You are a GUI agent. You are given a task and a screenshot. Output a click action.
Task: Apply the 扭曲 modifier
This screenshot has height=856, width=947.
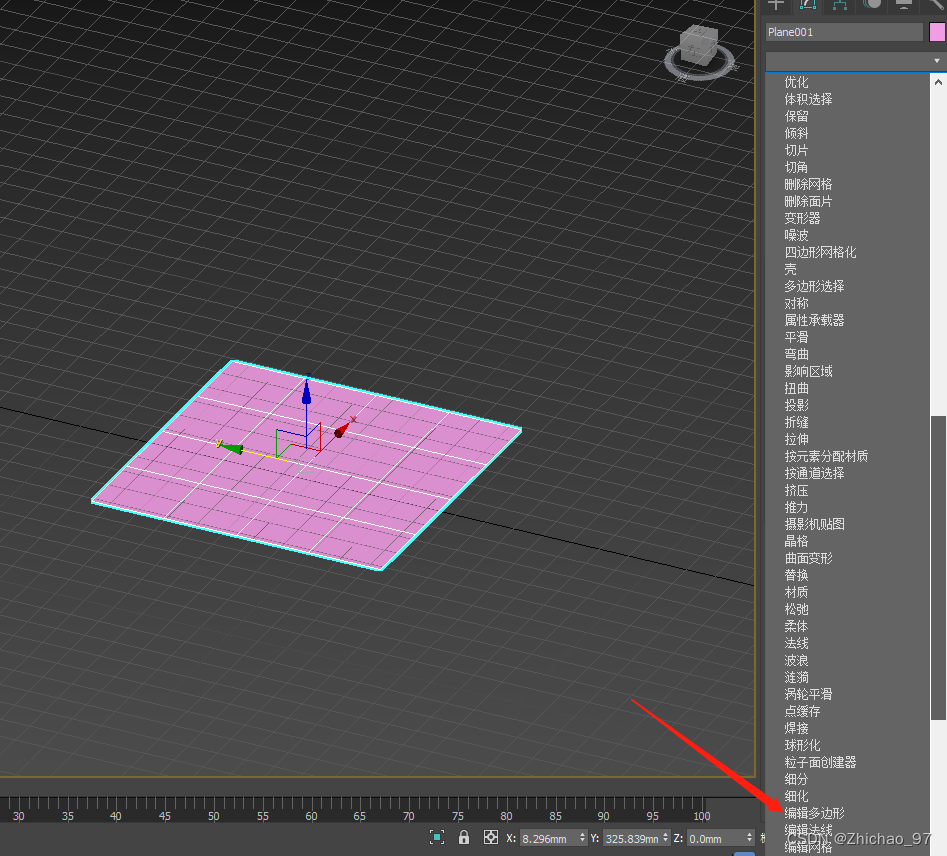796,388
